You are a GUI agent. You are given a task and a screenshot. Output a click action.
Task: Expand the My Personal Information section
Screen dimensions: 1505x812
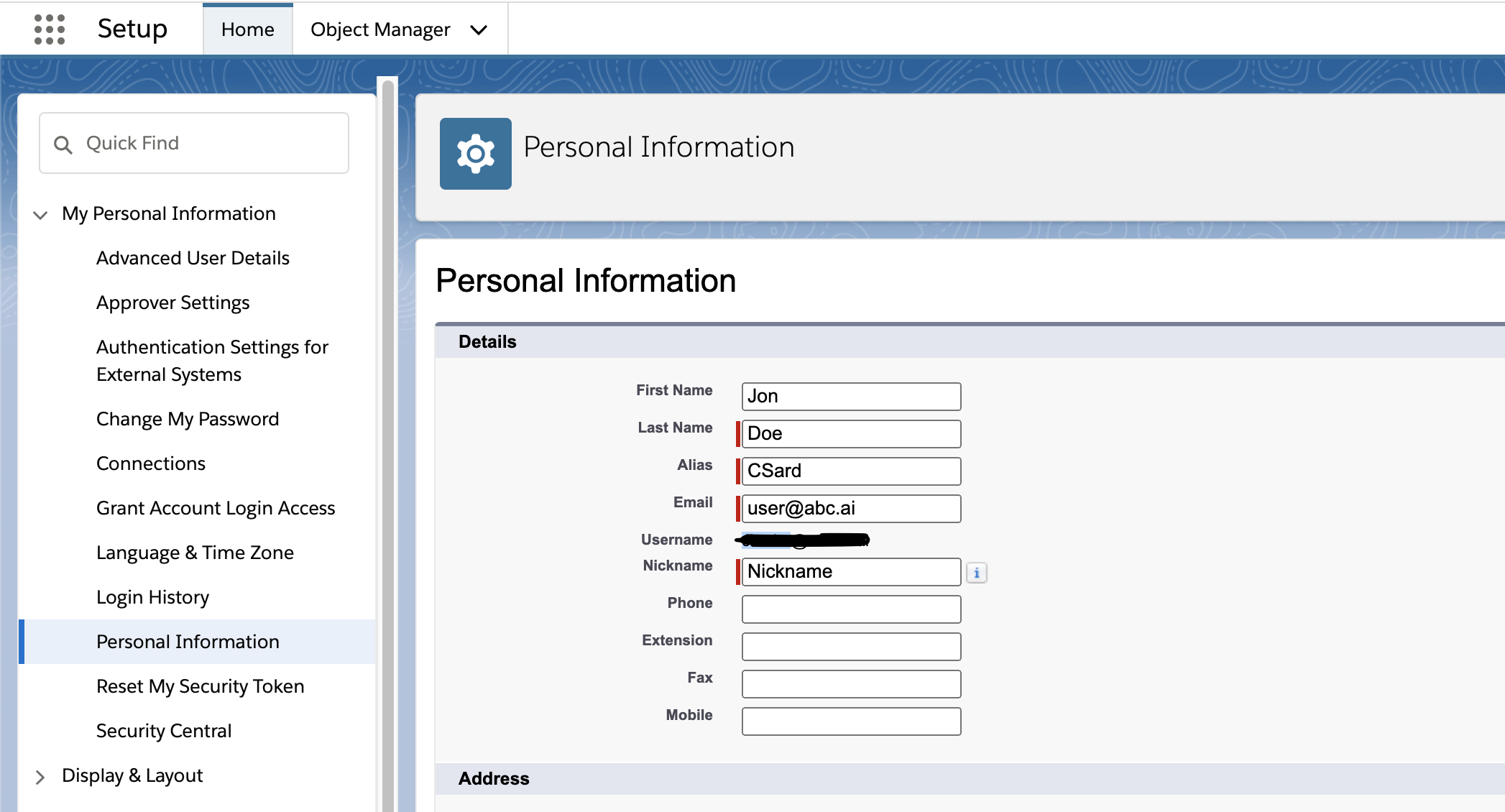pyautogui.click(x=42, y=213)
